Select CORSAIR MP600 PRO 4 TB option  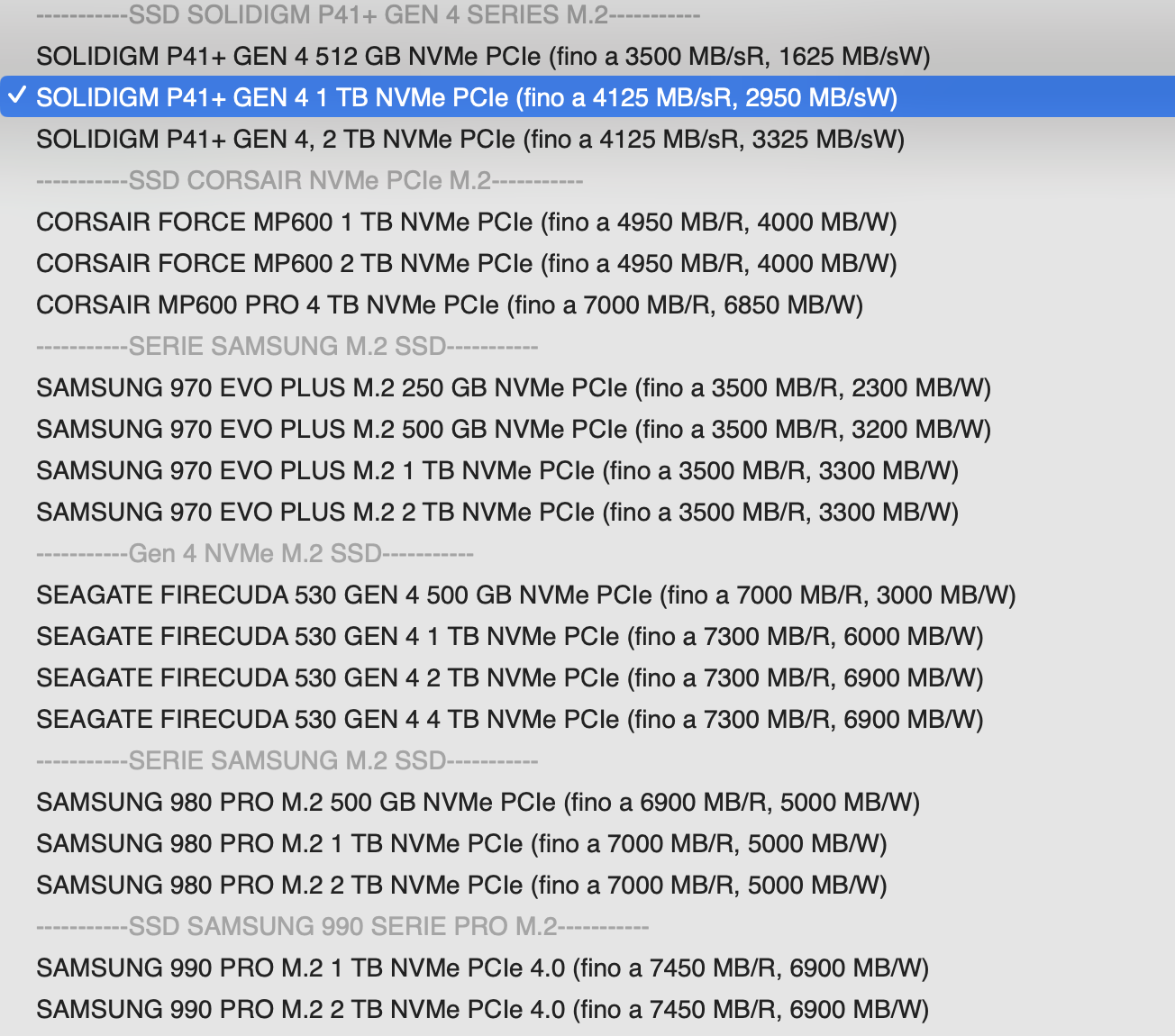click(x=587, y=304)
